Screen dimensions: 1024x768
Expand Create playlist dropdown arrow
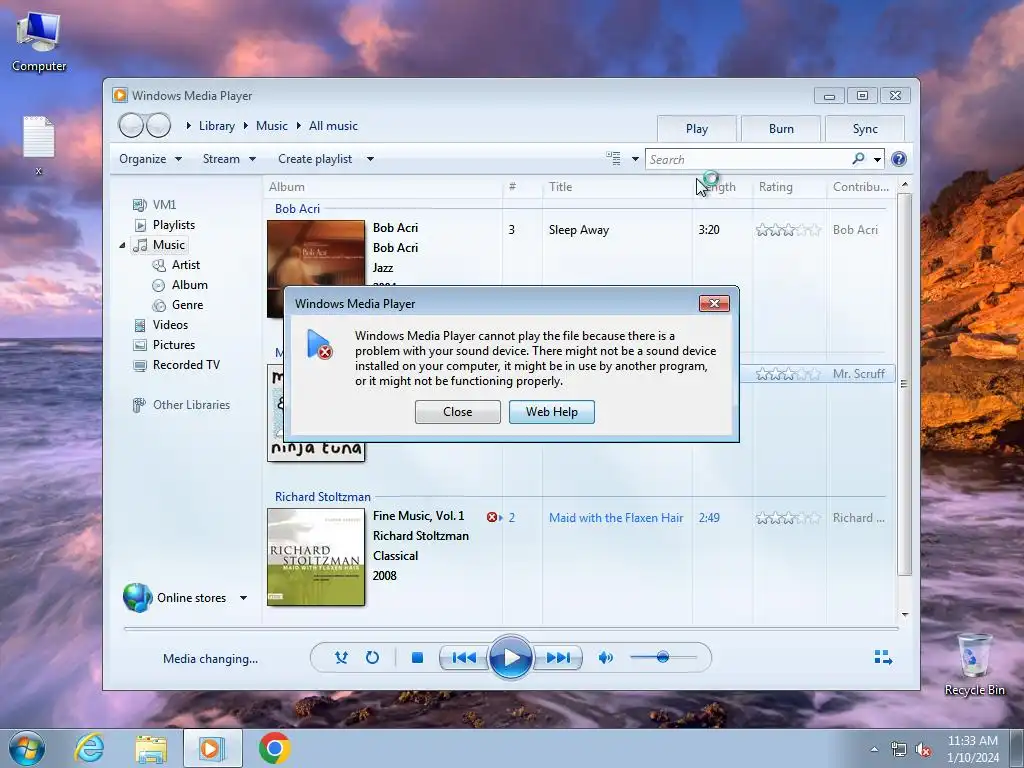coord(370,159)
